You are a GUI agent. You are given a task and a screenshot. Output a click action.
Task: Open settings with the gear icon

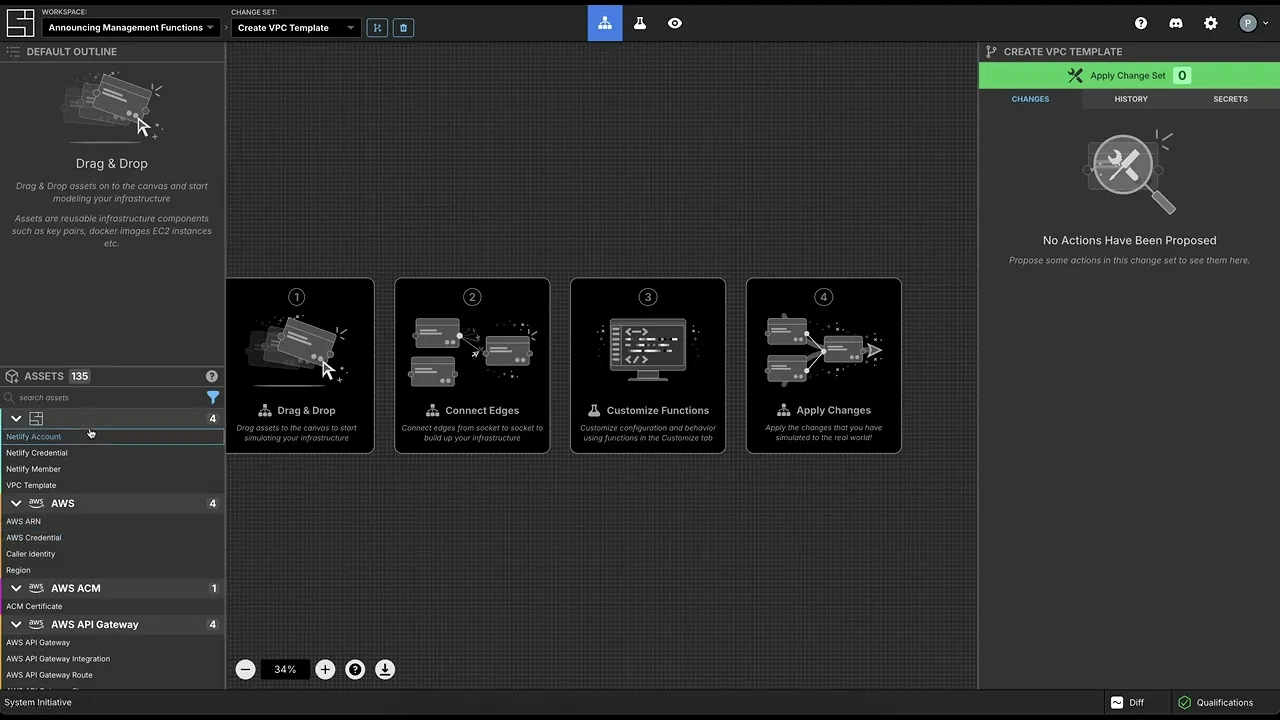click(1211, 23)
